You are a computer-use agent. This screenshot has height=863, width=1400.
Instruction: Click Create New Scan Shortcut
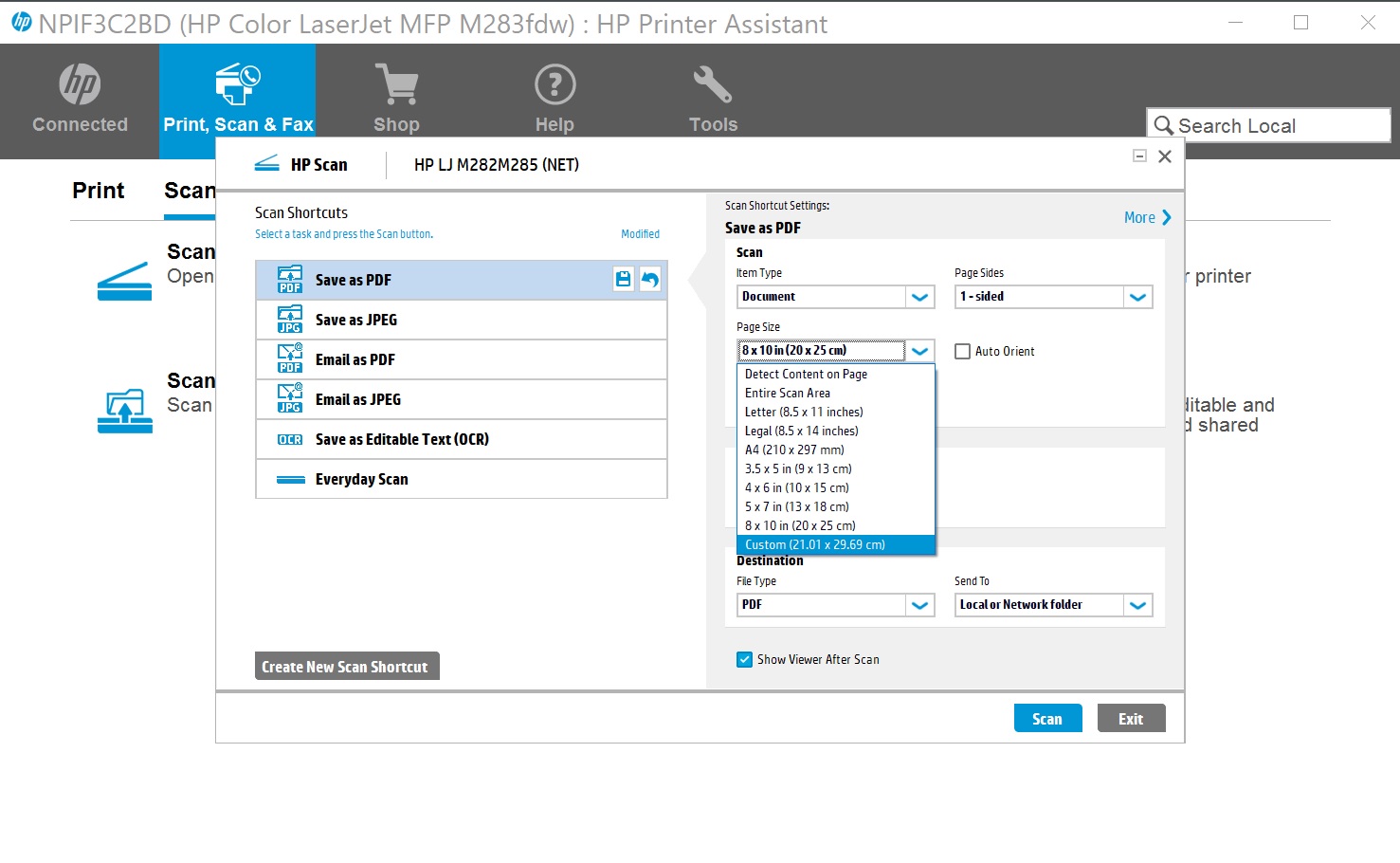point(347,667)
